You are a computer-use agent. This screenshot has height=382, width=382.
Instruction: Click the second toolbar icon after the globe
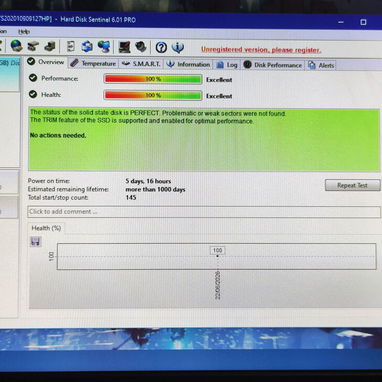point(50,46)
